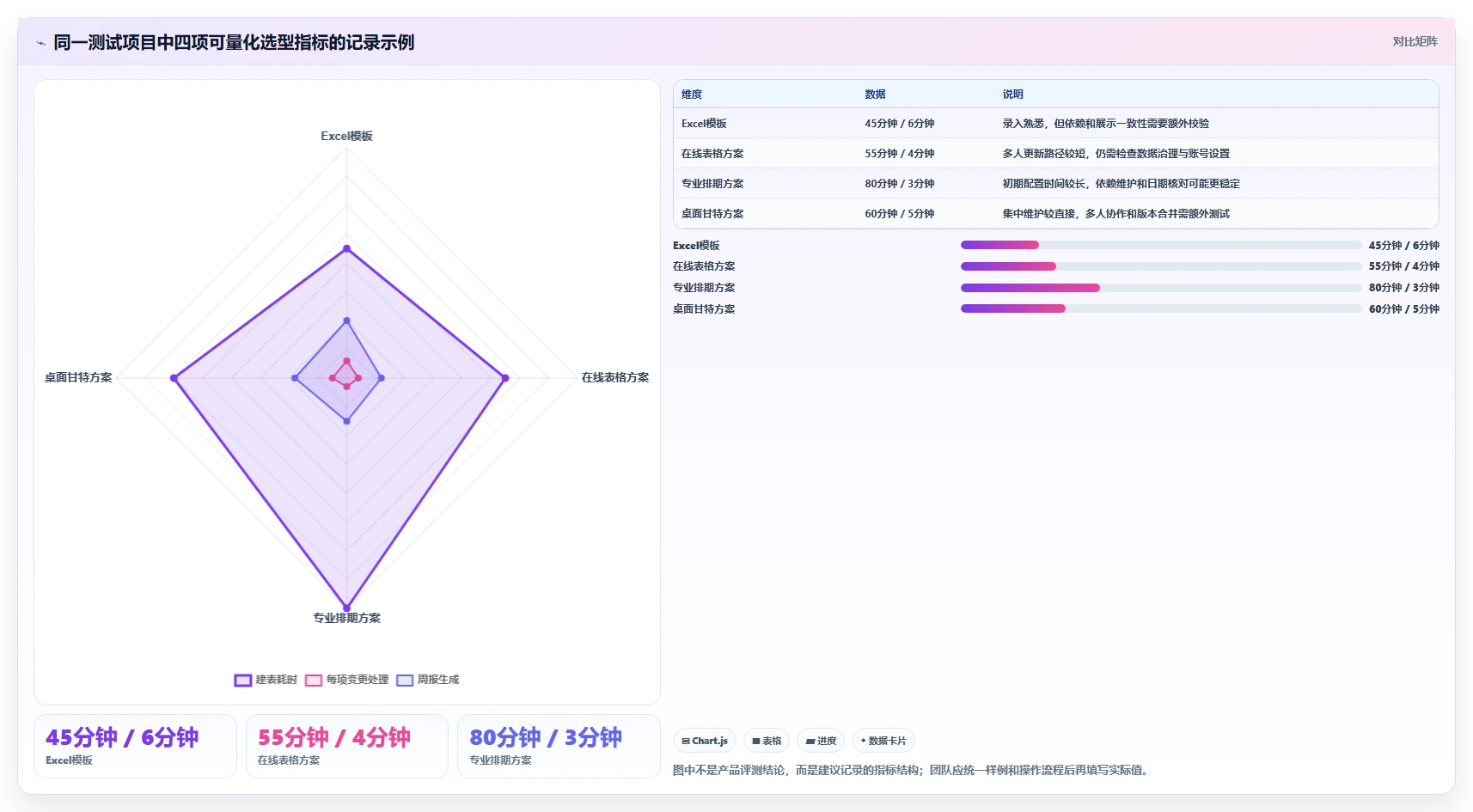
Task: Click the purple data point at 专业排期方案 vertex
Action: pyautogui.click(x=346, y=607)
